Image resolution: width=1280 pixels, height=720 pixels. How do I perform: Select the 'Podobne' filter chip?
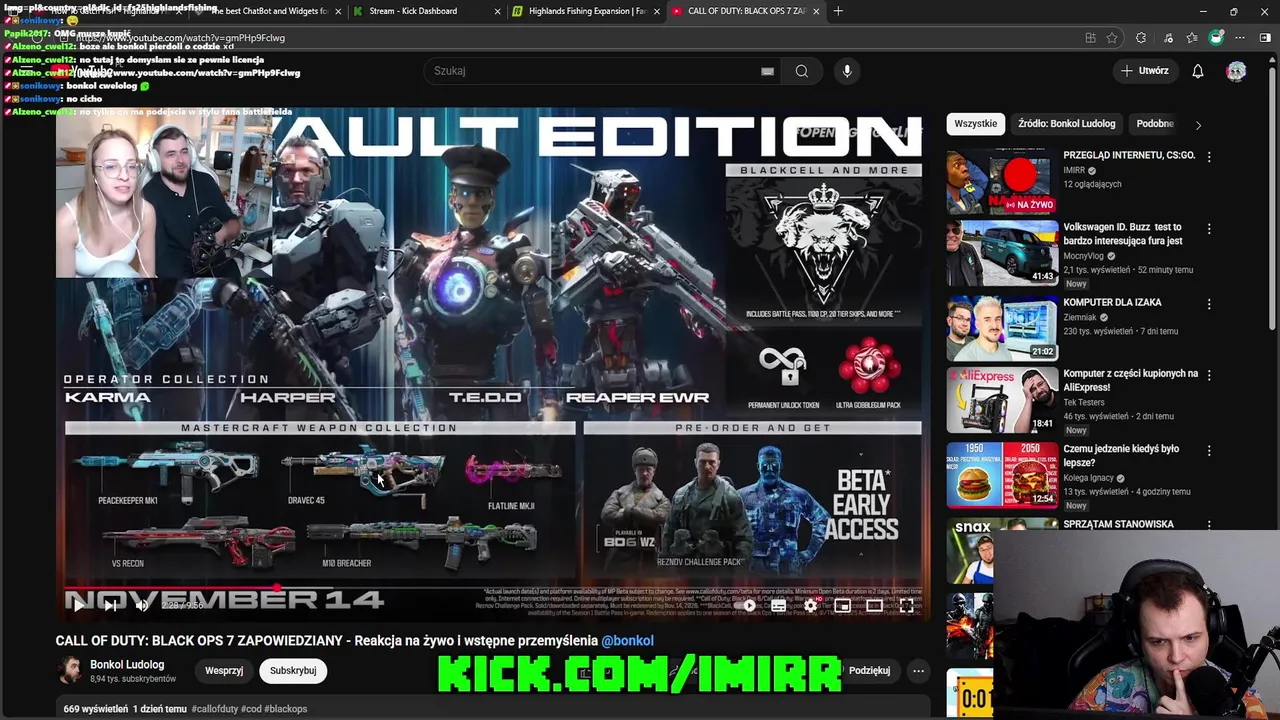1155,124
